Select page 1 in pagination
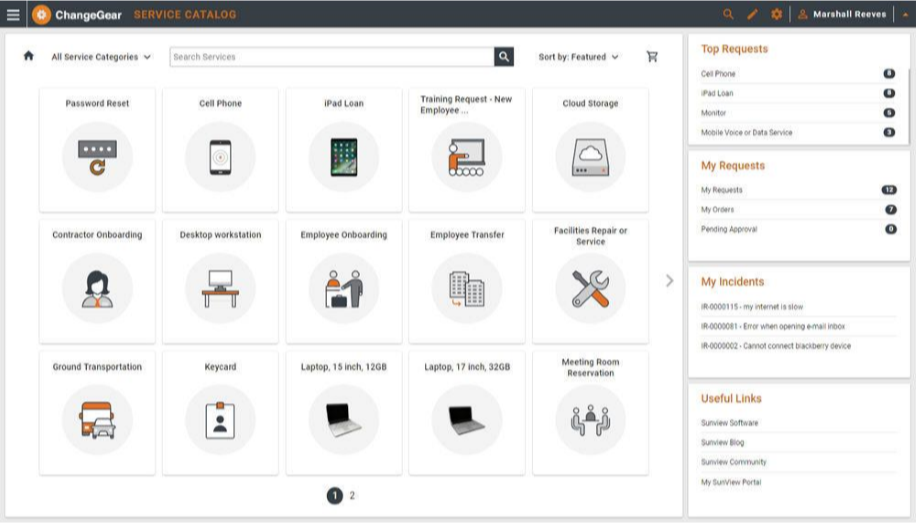918x523 pixels. coord(335,495)
